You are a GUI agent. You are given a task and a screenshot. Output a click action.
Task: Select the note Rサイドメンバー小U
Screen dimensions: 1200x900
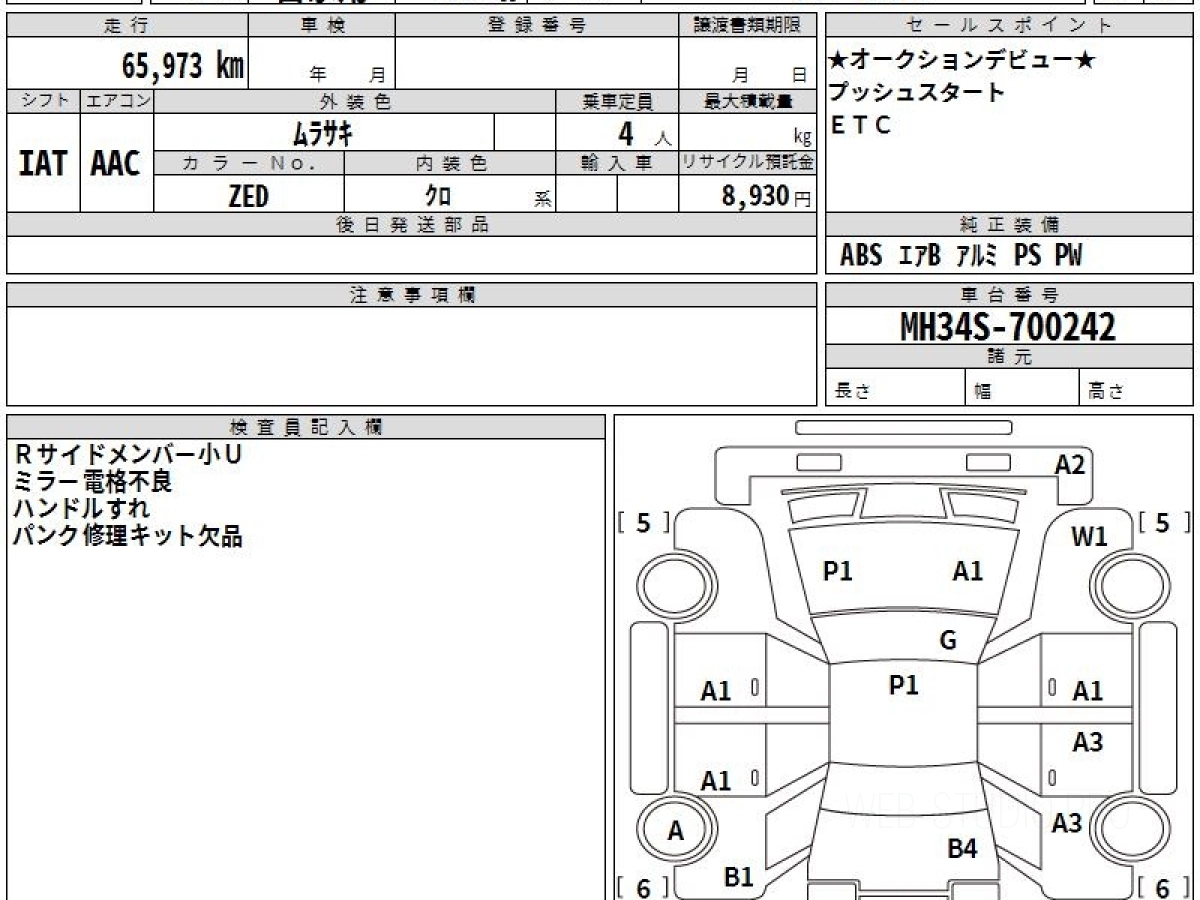128,454
